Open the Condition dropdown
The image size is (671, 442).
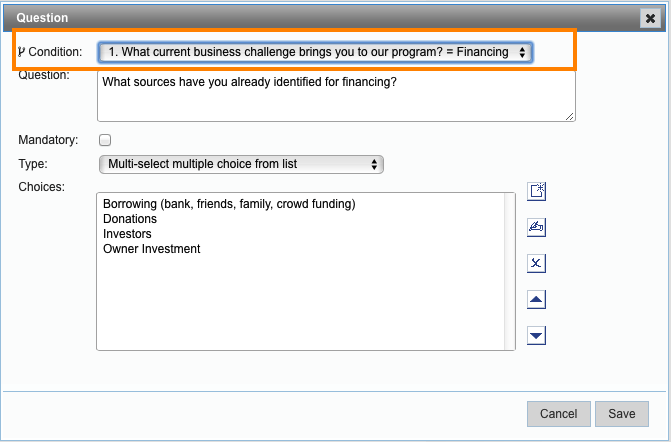coord(315,52)
